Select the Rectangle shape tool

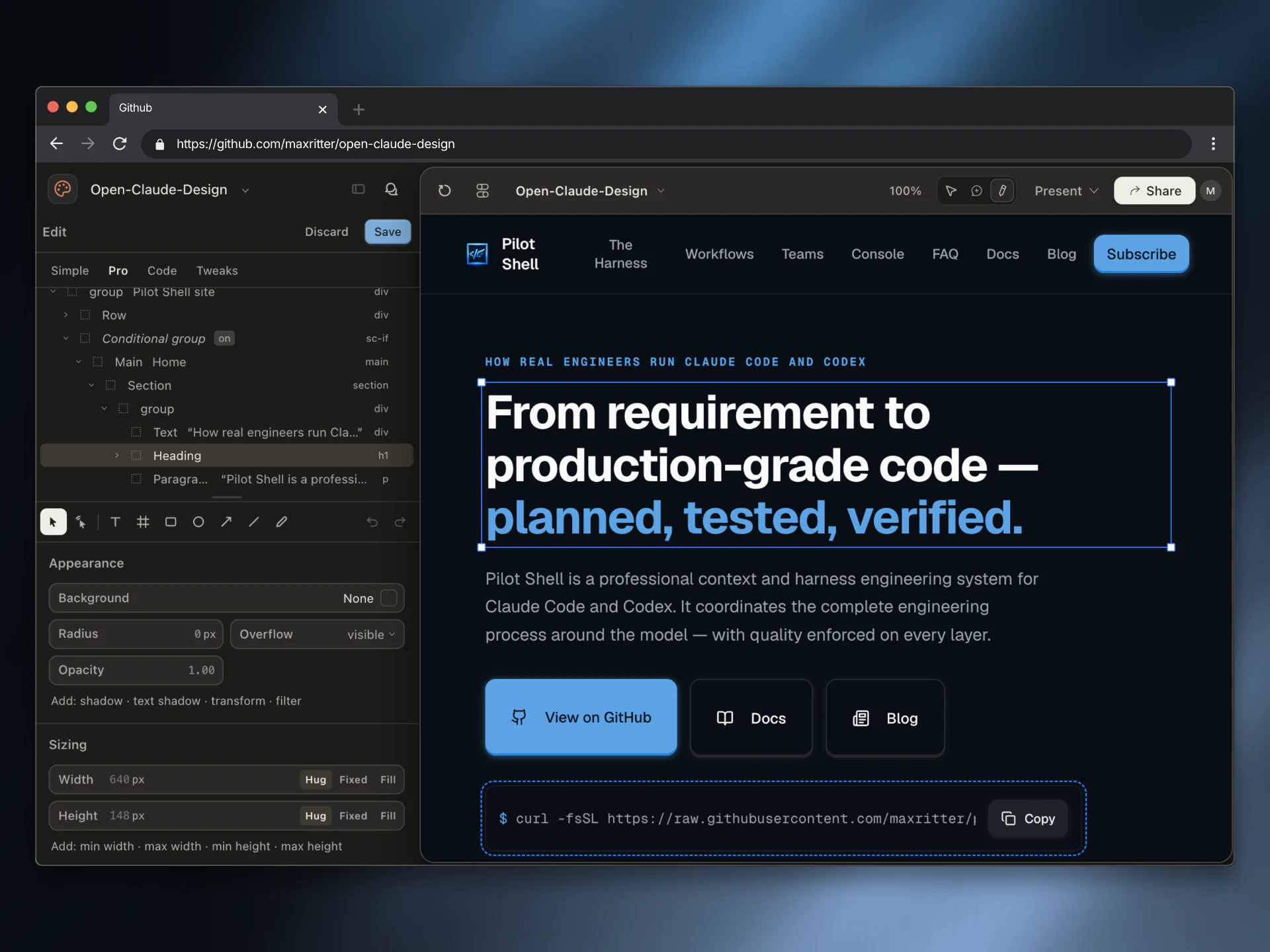pyautogui.click(x=171, y=522)
